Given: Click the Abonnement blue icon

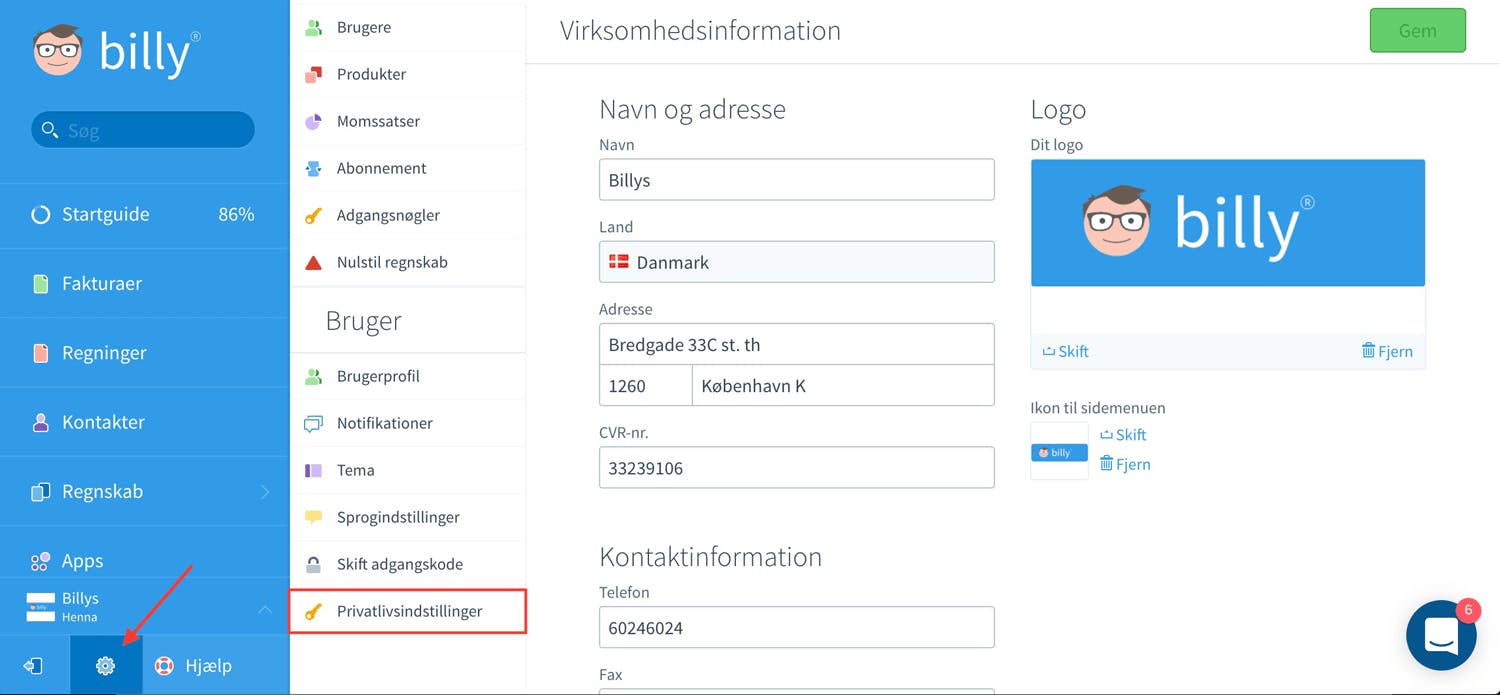Looking at the screenshot, I should click(313, 168).
